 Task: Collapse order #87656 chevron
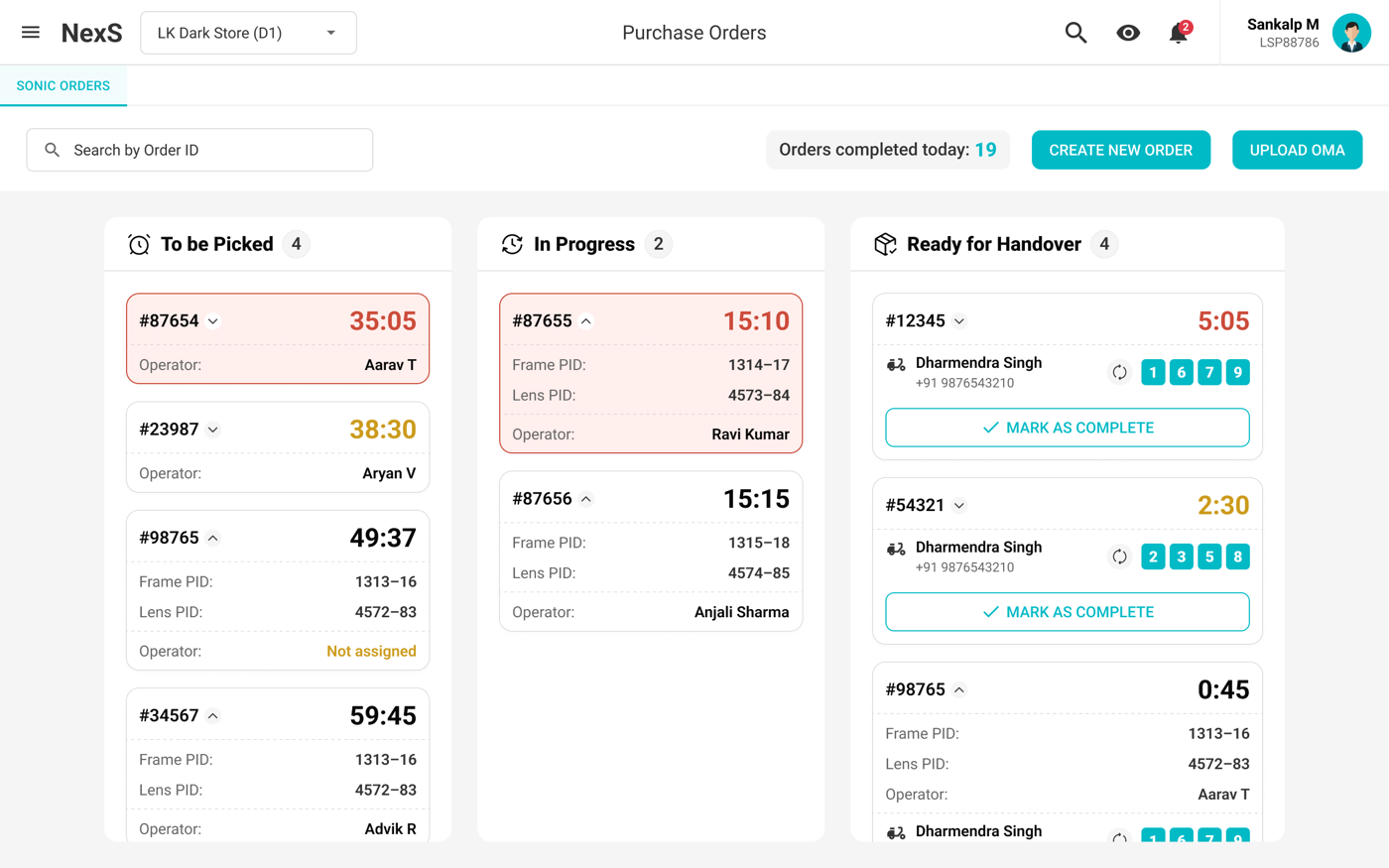586,499
